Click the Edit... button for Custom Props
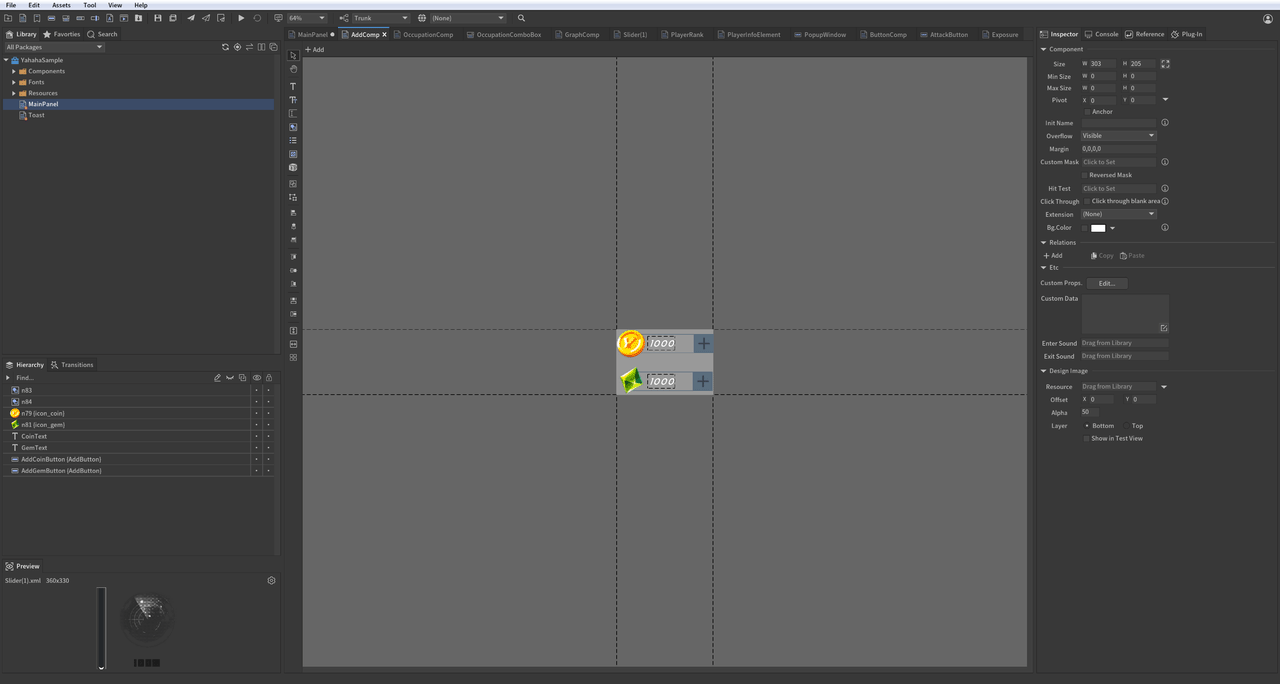The width and height of the screenshot is (1280, 684). pyautogui.click(x=1106, y=283)
